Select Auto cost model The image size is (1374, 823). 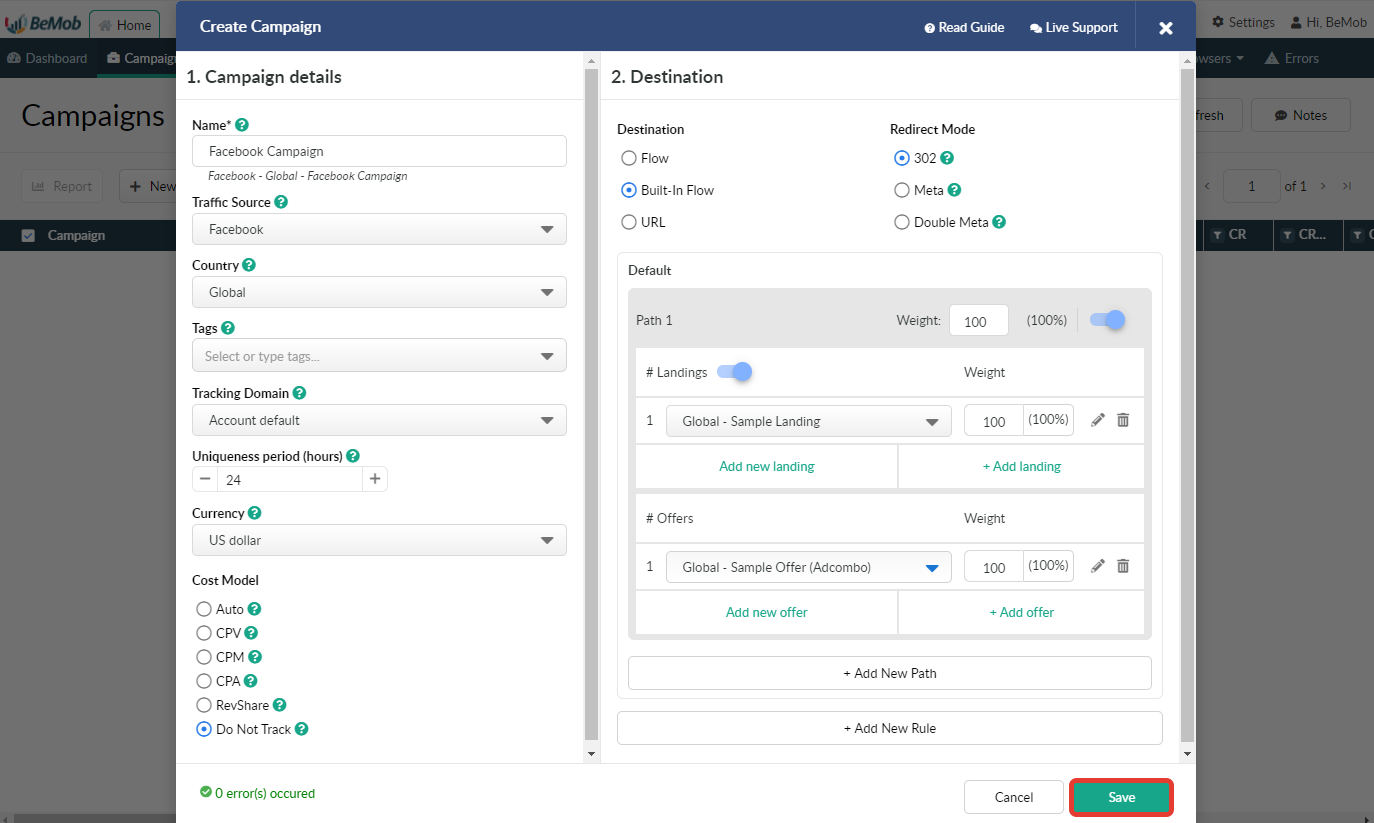204,609
